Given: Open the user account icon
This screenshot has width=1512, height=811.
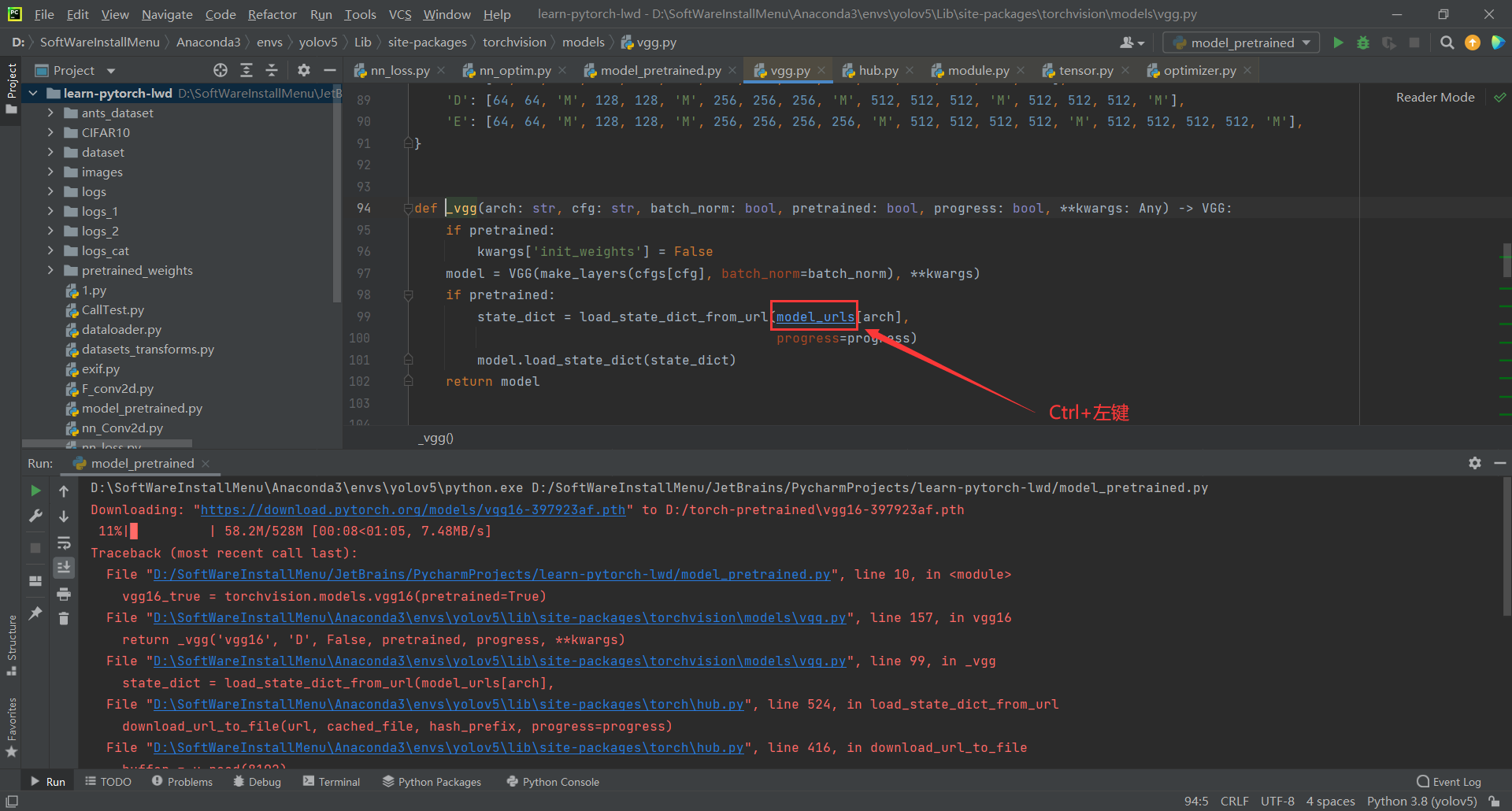Looking at the screenshot, I should pyautogui.click(x=1132, y=43).
